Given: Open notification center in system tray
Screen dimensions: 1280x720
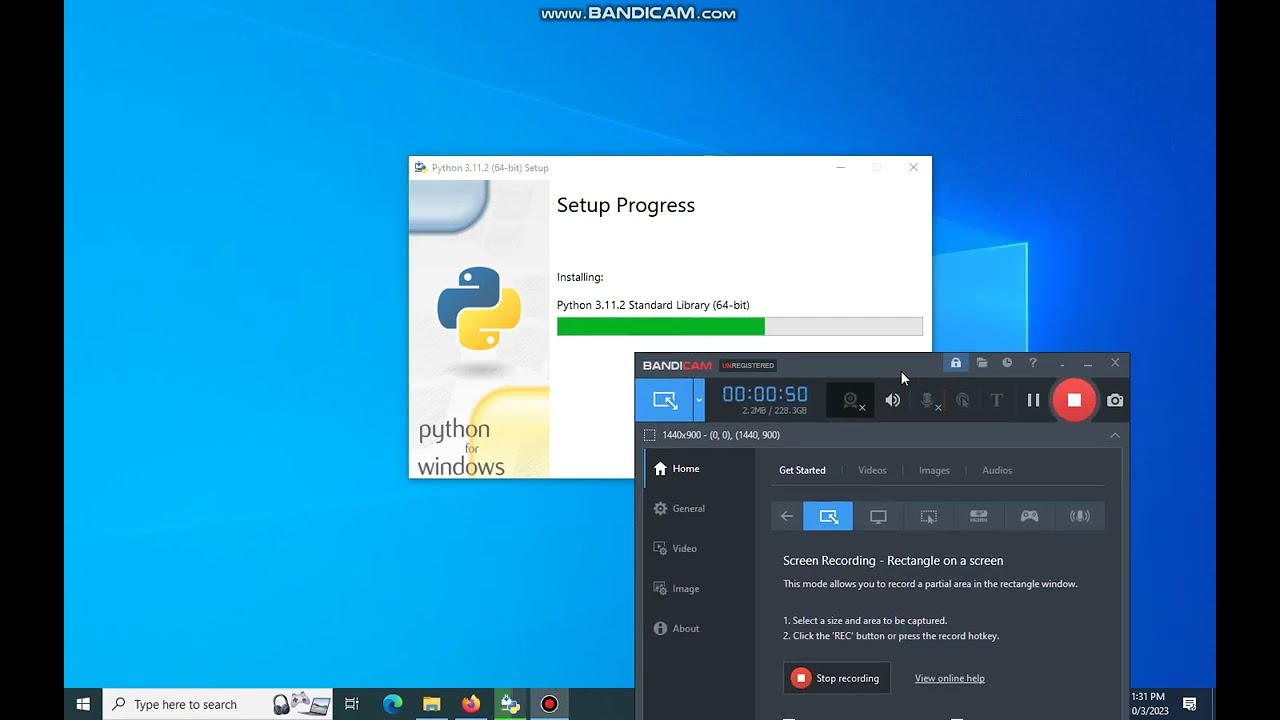Looking at the screenshot, I should [x=1189, y=704].
